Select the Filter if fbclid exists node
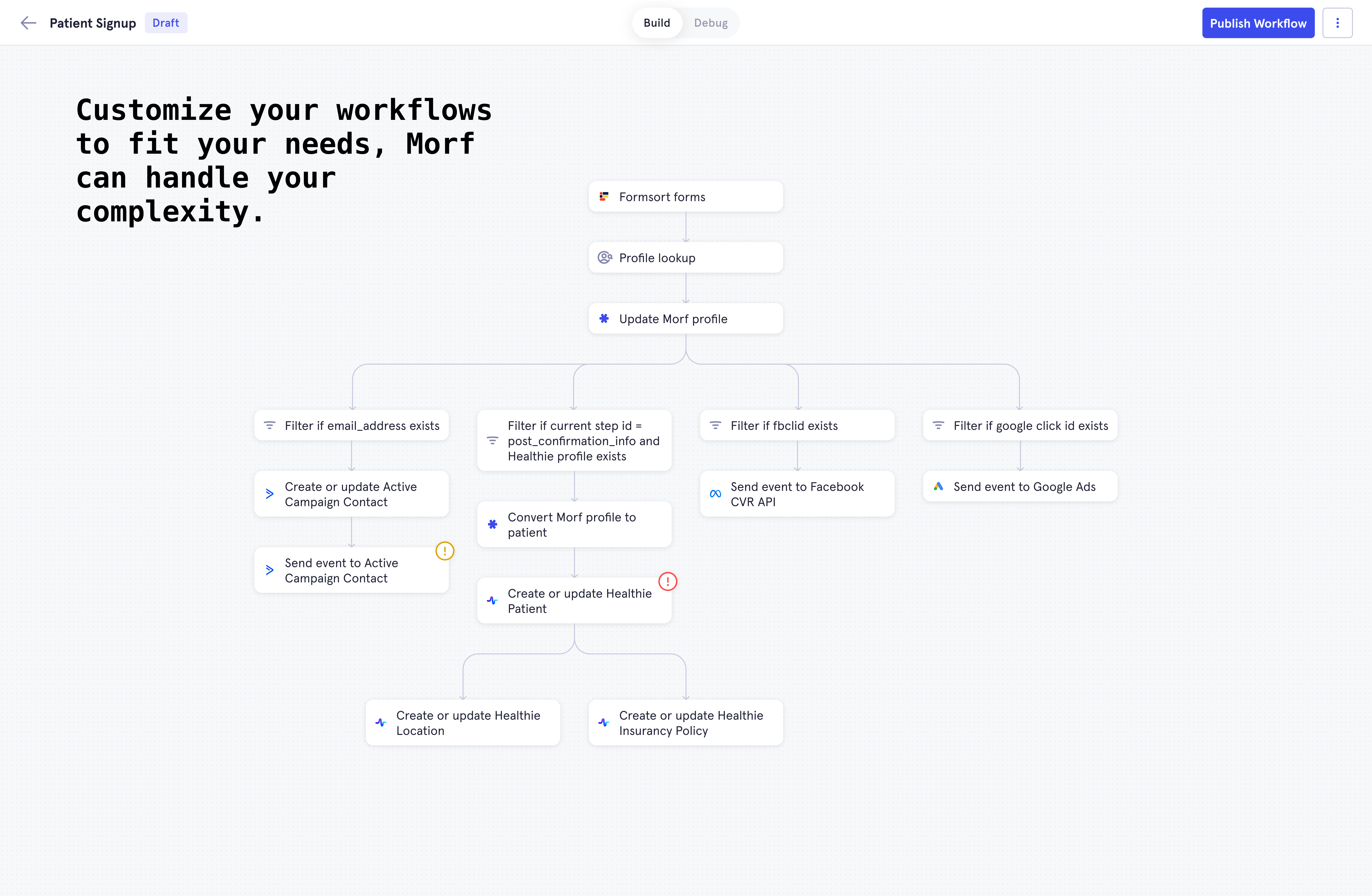The height and width of the screenshot is (896, 1372). (797, 426)
